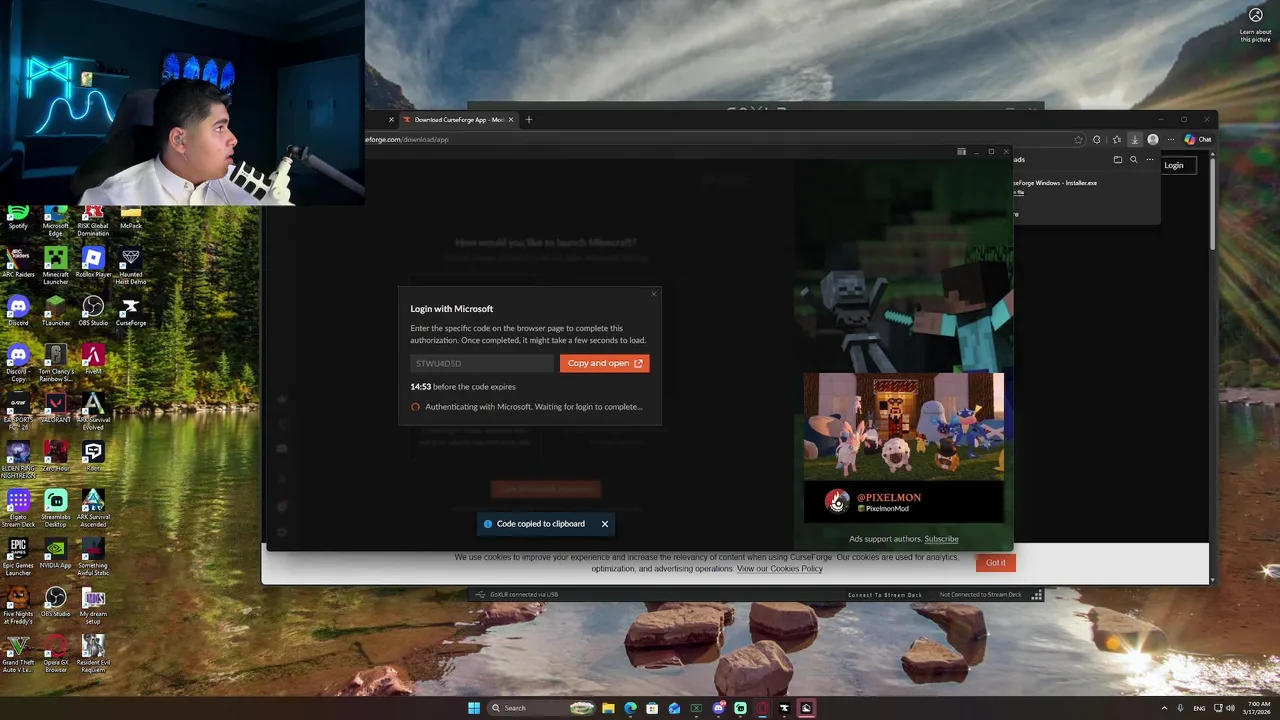
Task: Open Roblox Player desktop icon
Action: click(x=93, y=263)
